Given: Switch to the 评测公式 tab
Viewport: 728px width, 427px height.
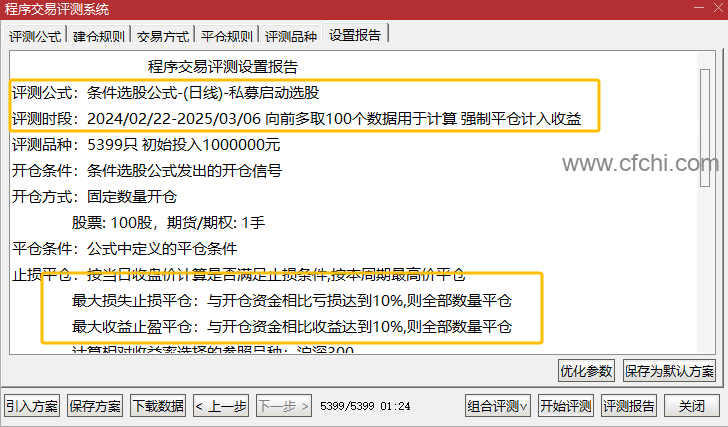Looking at the screenshot, I should pyautogui.click(x=35, y=36).
